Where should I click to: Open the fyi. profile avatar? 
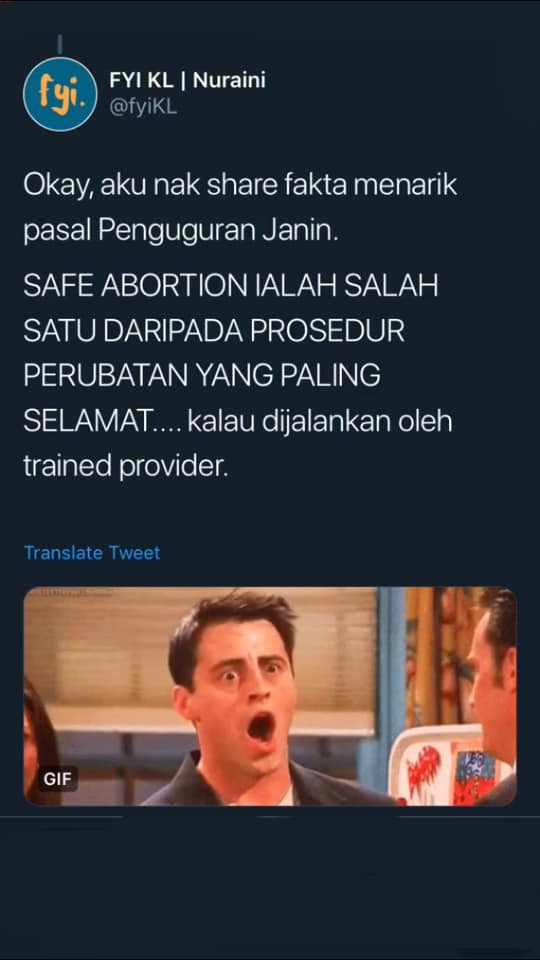60,94
